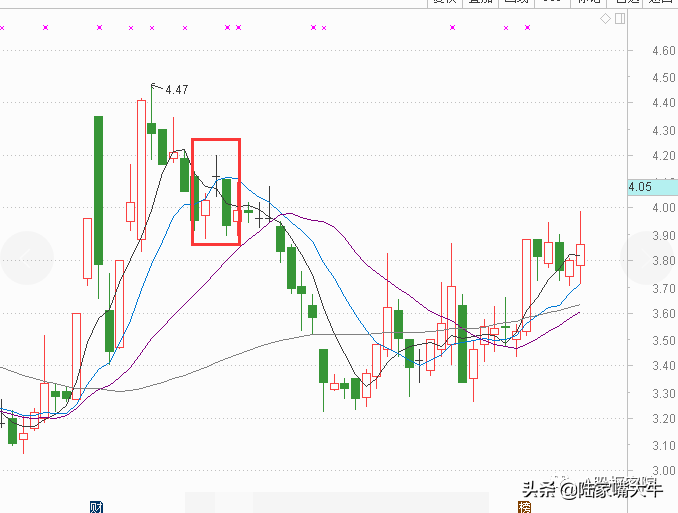This screenshot has height=513, width=678.
Task: Click the 4.40 price axis label
Action: point(663,103)
